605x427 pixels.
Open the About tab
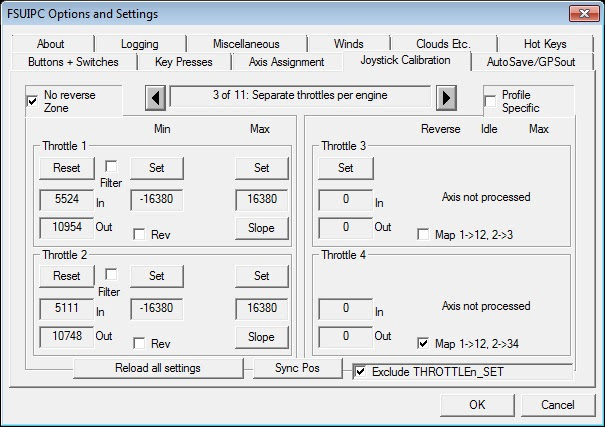(51, 44)
